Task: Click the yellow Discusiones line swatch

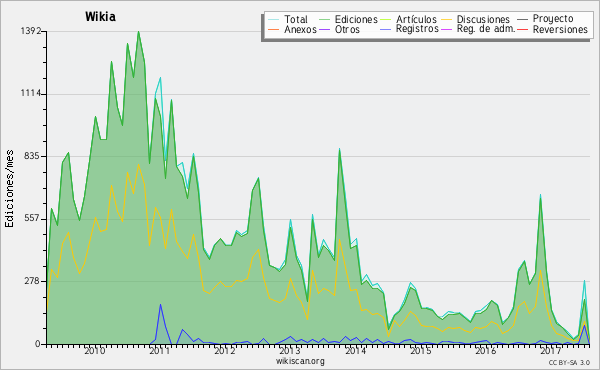Action: 447,19
